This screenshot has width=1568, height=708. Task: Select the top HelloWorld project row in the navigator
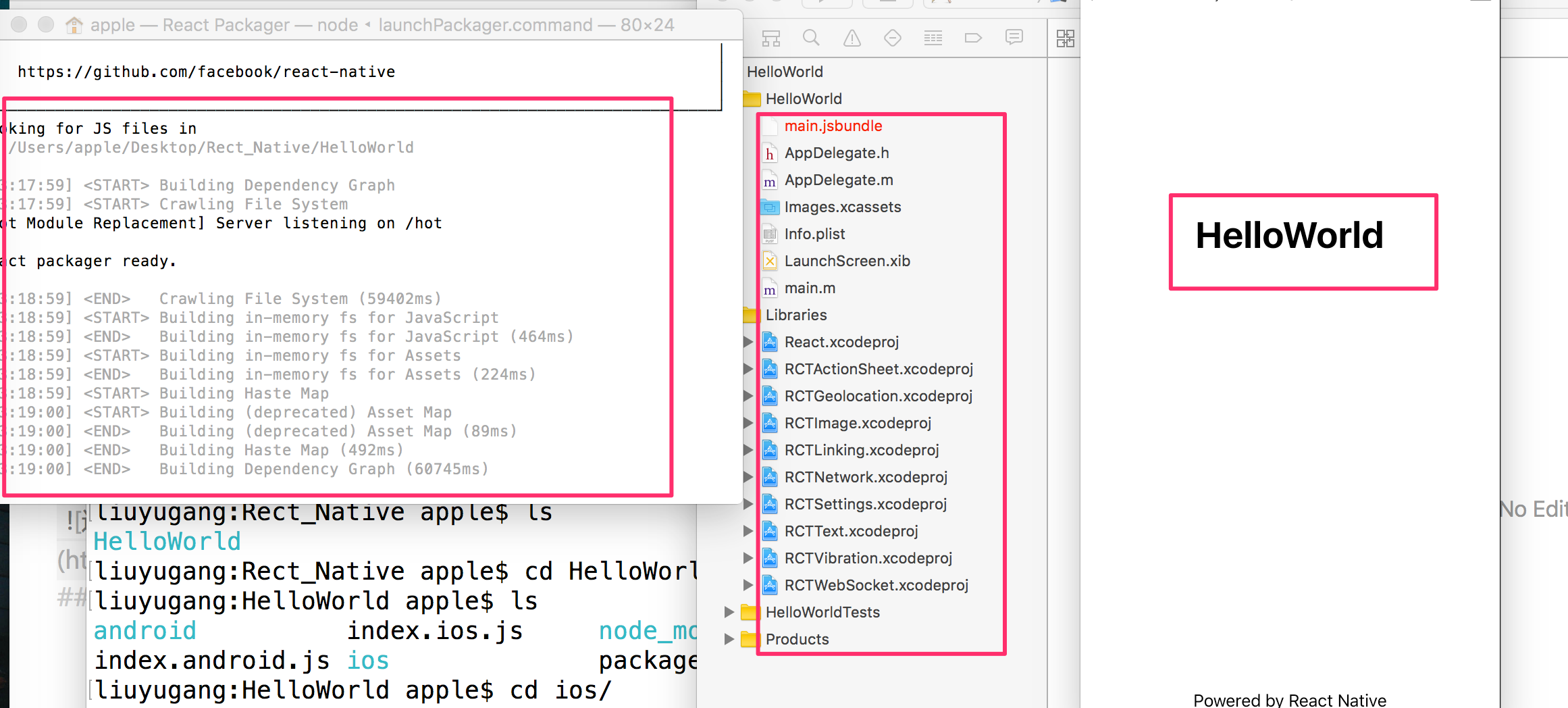pyautogui.click(x=785, y=72)
